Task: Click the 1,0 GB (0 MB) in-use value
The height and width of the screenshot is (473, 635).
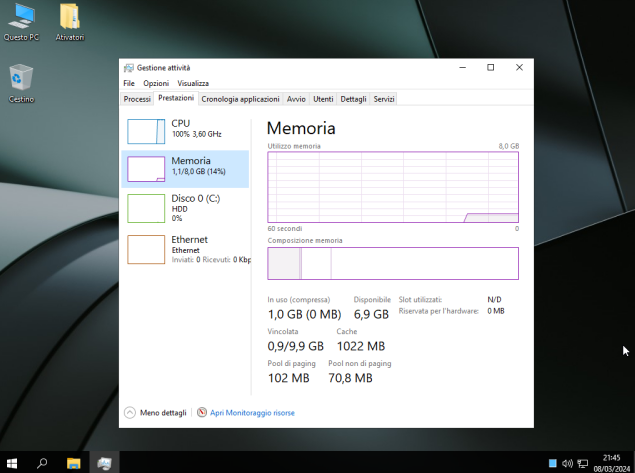Action: (x=305, y=314)
